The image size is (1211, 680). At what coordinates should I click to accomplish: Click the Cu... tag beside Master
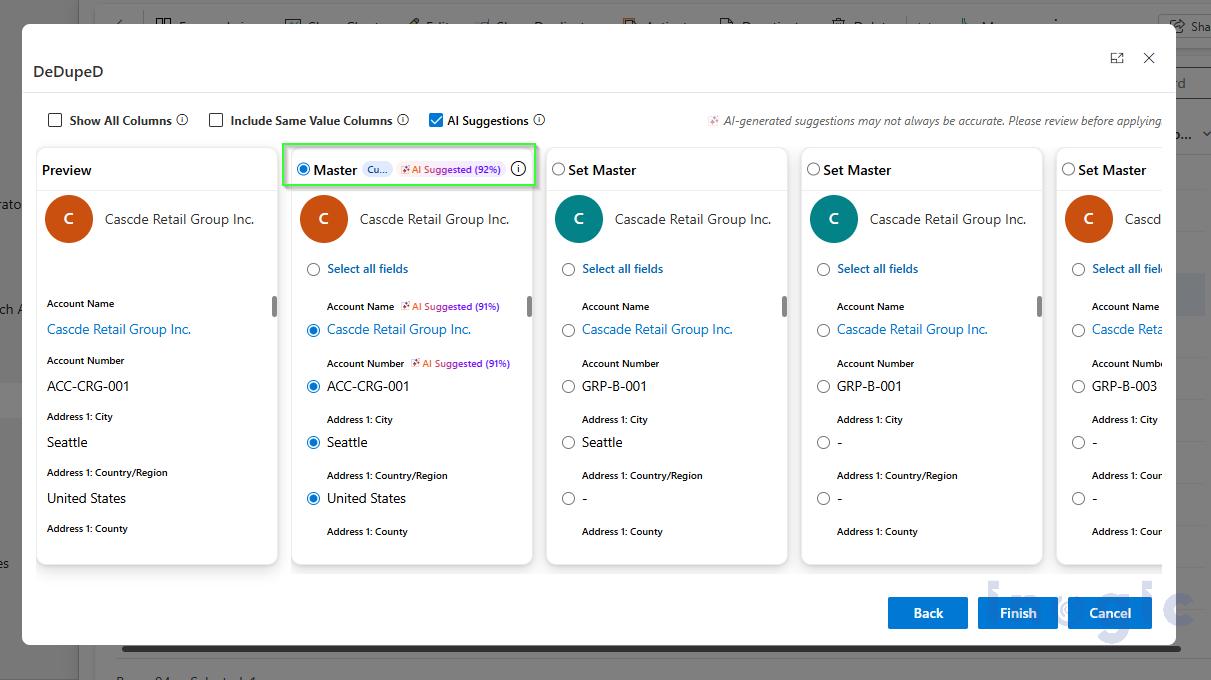tap(377, 170)
